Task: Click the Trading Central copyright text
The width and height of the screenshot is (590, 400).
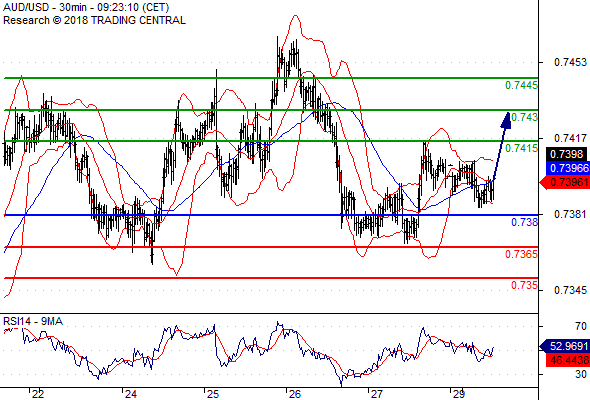Action: [x=94, y=20]
